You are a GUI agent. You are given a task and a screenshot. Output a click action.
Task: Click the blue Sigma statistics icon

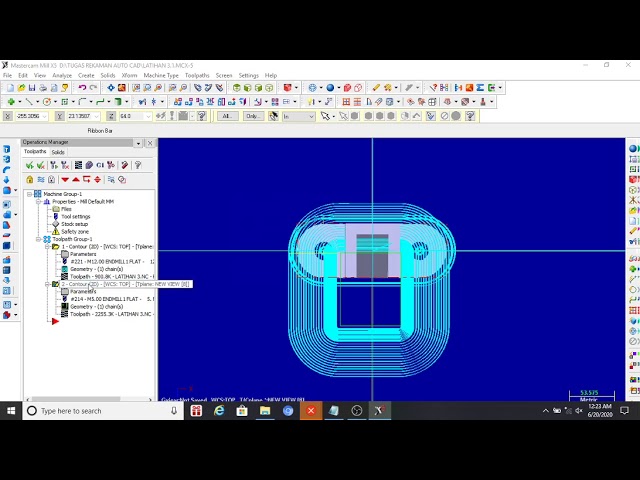click(480, 88)
